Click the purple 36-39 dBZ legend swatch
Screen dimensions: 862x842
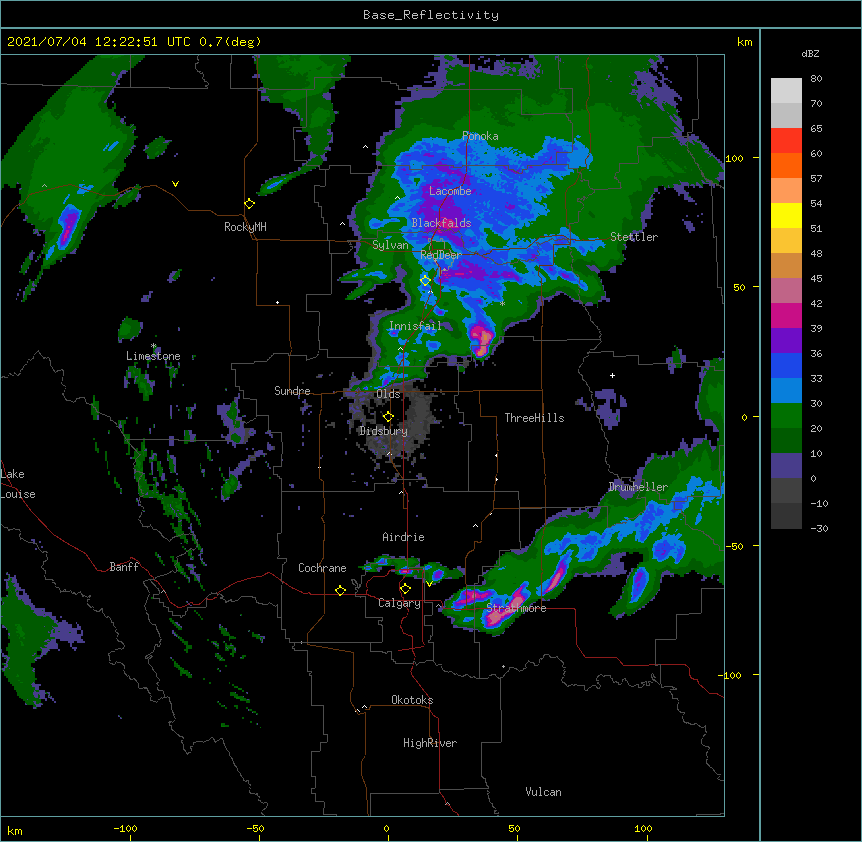point(786,341)
